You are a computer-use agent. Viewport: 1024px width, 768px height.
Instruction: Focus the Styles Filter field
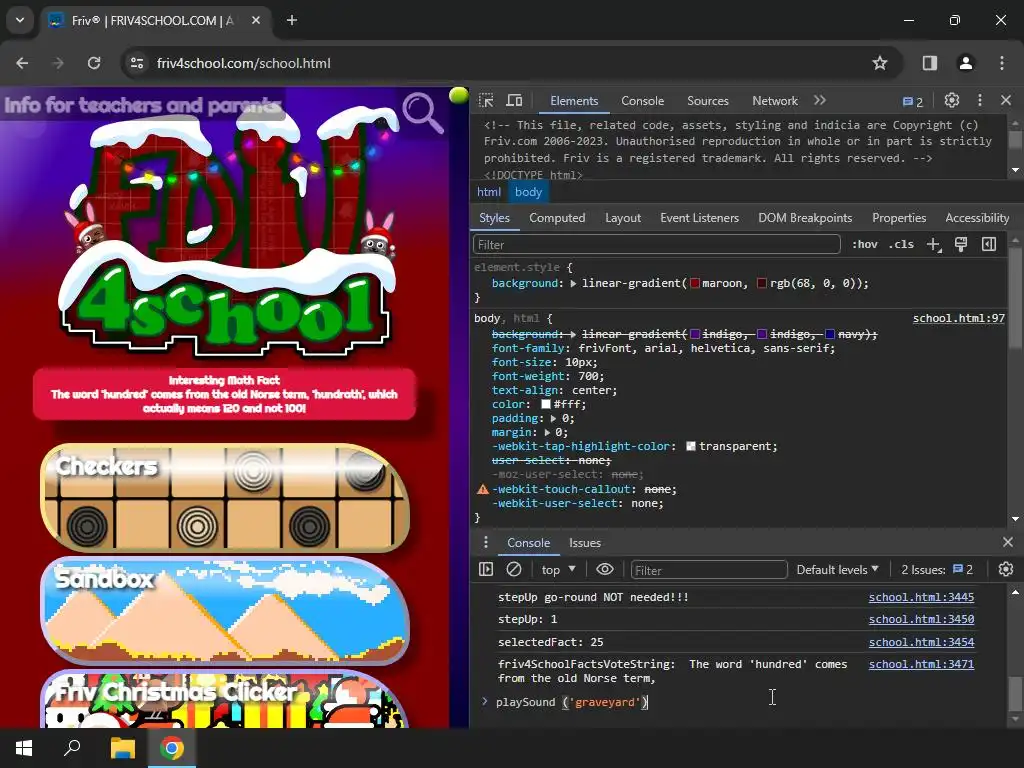(x=656, y=245)
